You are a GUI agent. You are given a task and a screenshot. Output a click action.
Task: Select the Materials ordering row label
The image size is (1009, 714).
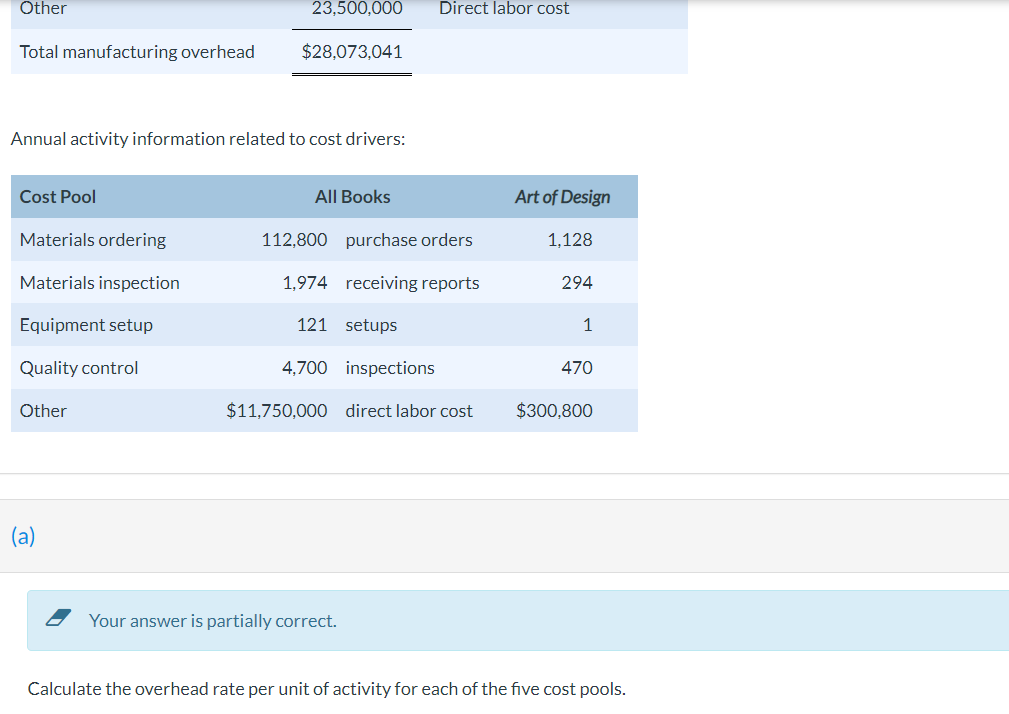(x=93, y=240)
